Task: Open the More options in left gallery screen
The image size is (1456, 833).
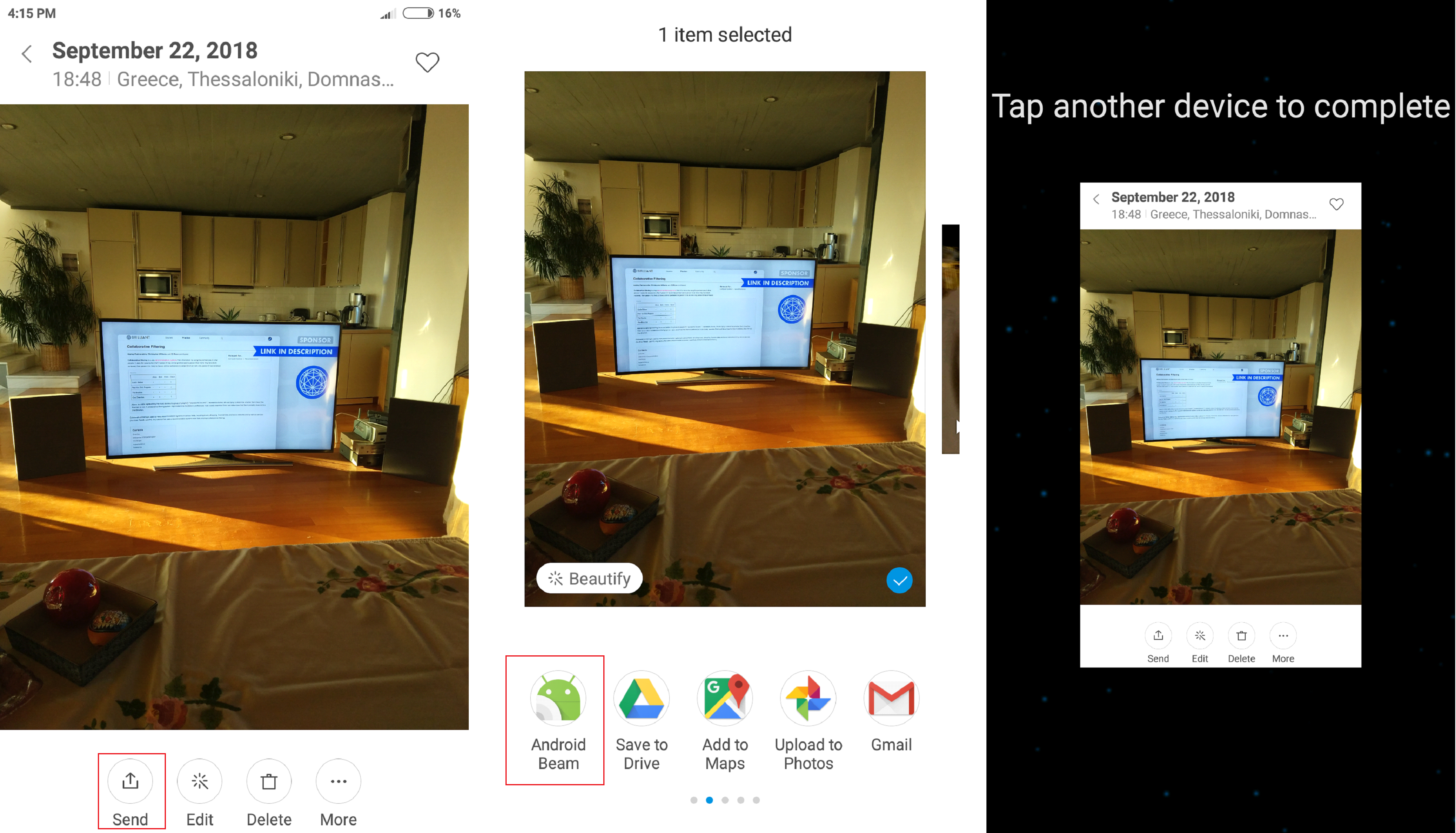Action: click(x=338, y=781)
